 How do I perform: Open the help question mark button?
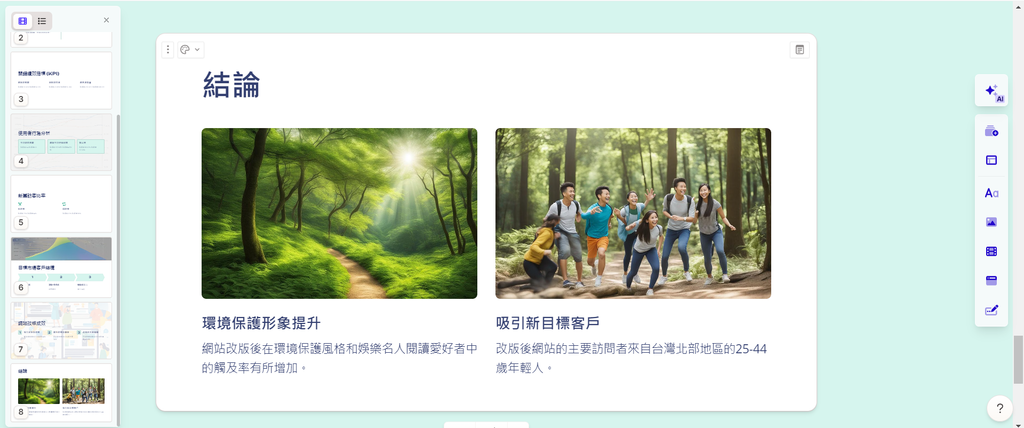pos(999,408)
